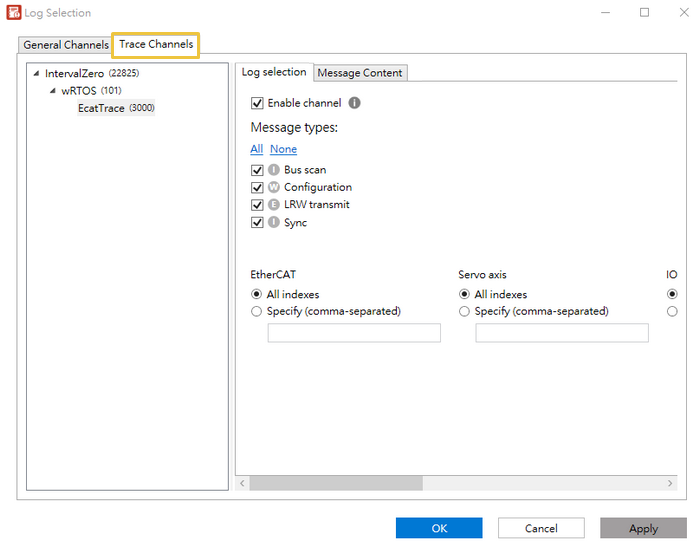The image size is (700, 554).
Task: Collapse the IntervalZero tree node
Action: click(36, 73)
